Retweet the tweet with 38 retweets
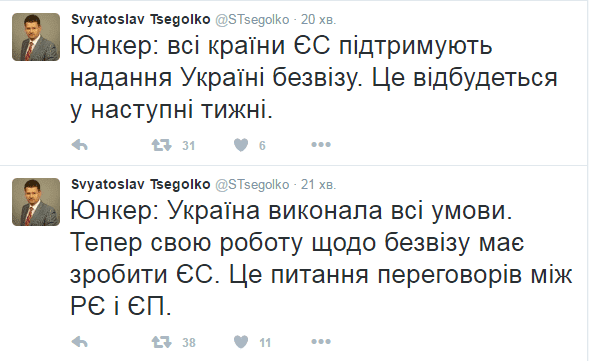Screen dimensions: 589x361 pyautogui.click(x=162, y=342)
